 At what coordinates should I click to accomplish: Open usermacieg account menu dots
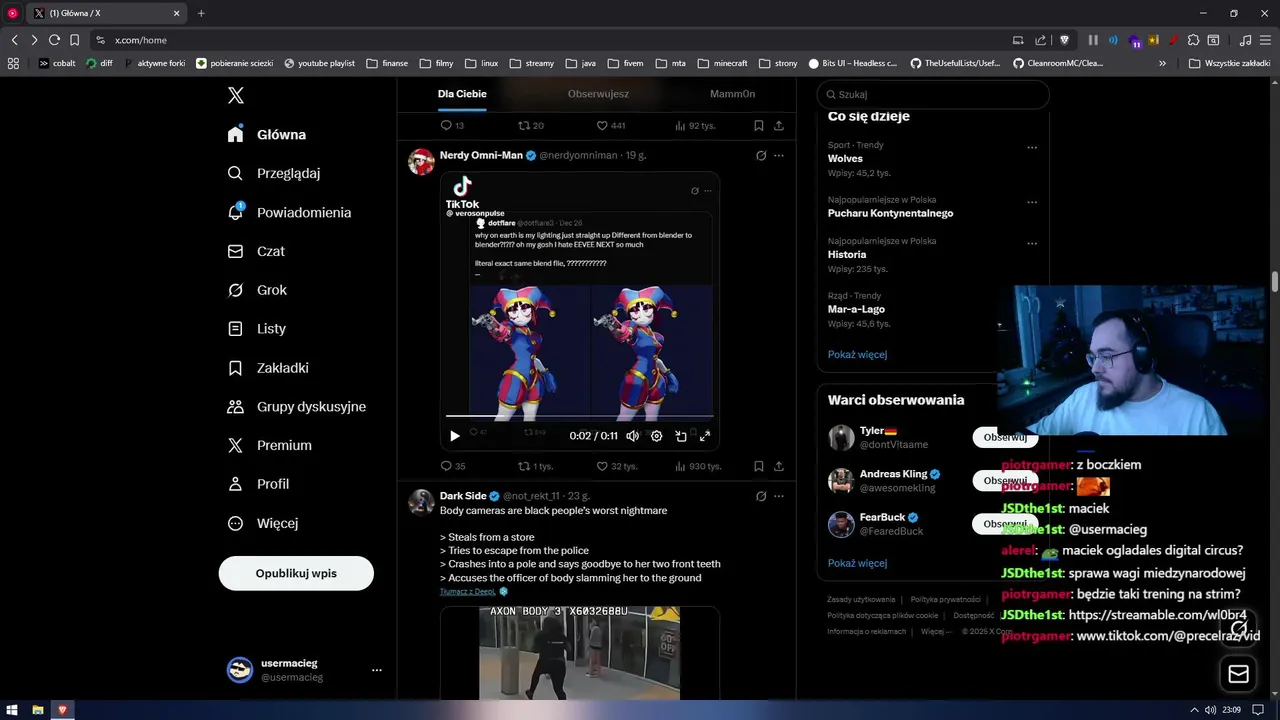click(x=377, y=670)
